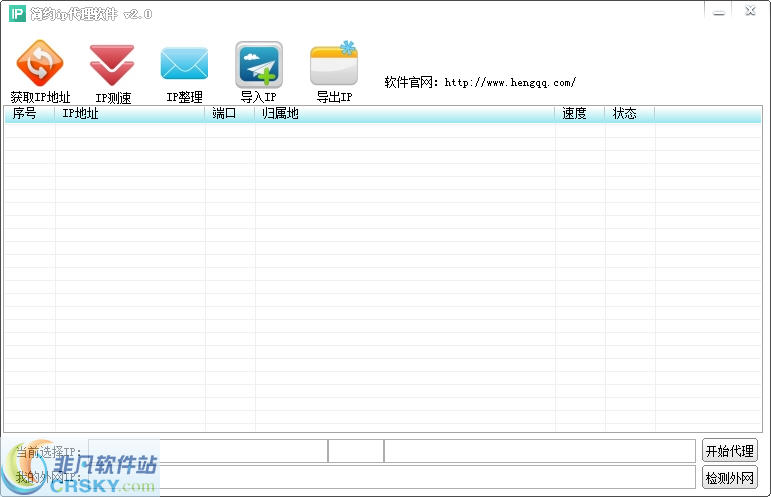Click the 导出IP export icon
The width and height of the screenshot is (771, 497).
[334, 63]
